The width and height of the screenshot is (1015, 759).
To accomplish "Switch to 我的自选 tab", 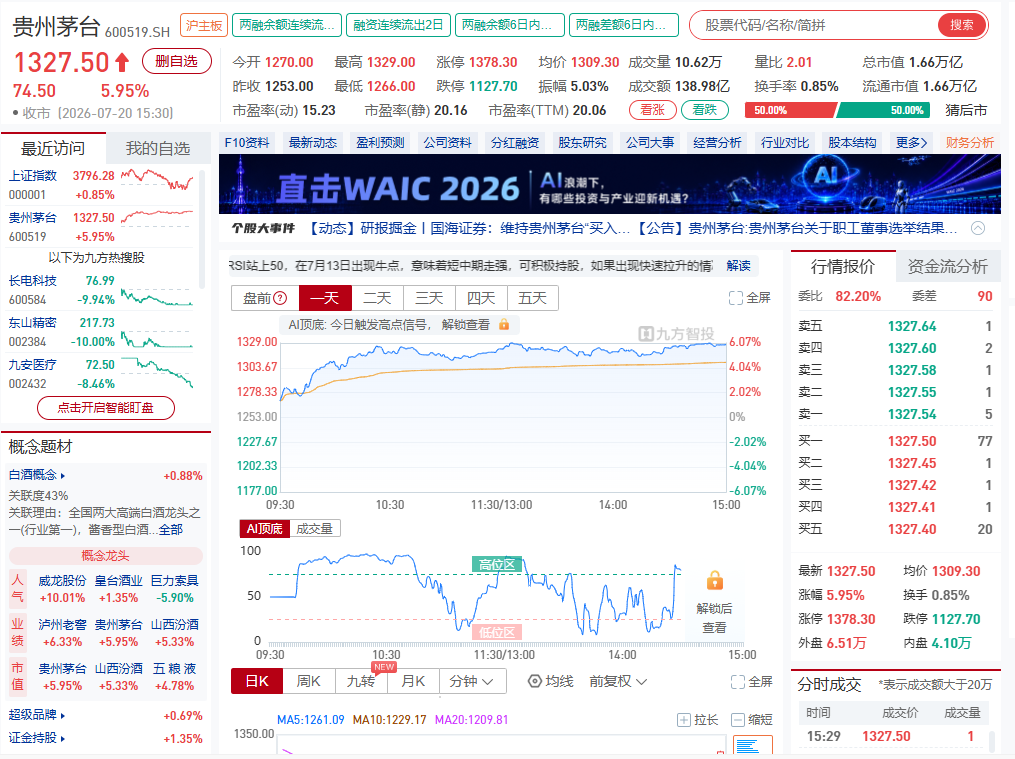I will point(158,148).
